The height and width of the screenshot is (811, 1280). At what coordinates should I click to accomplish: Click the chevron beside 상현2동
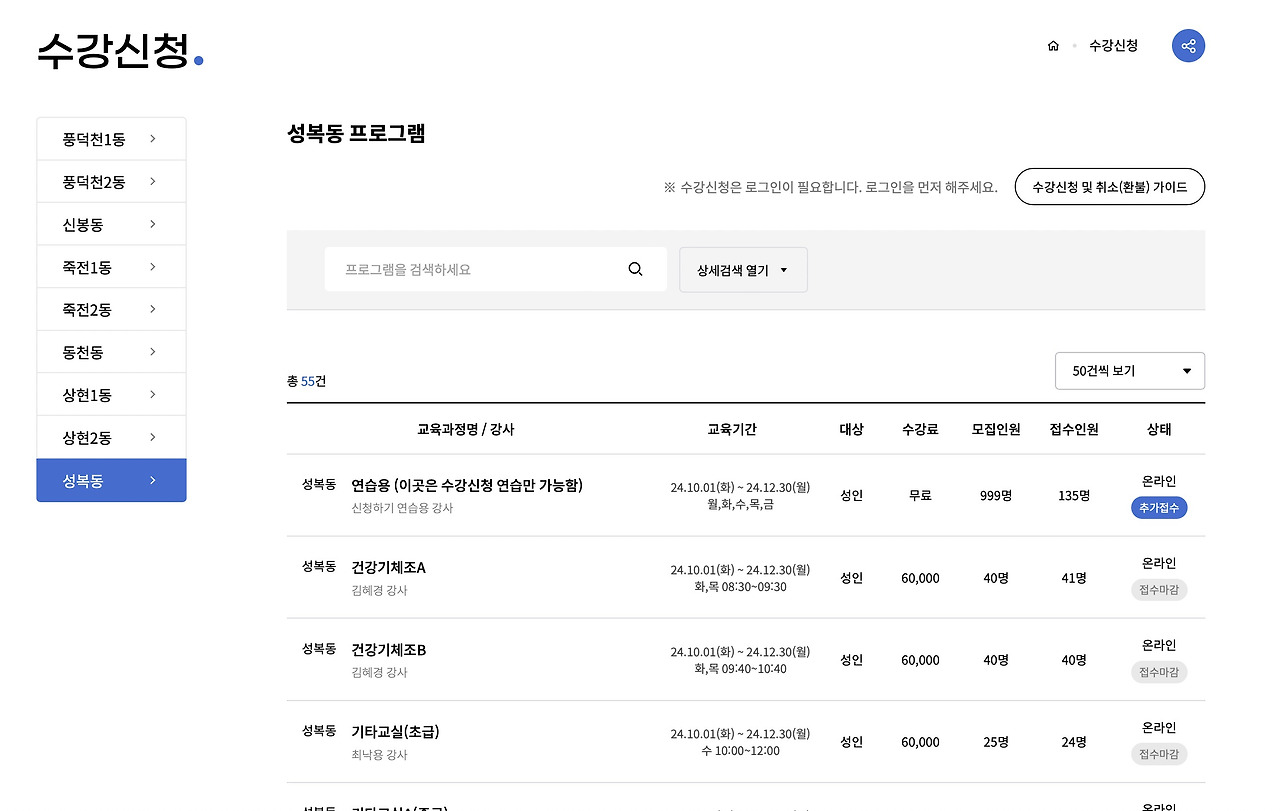152,437
